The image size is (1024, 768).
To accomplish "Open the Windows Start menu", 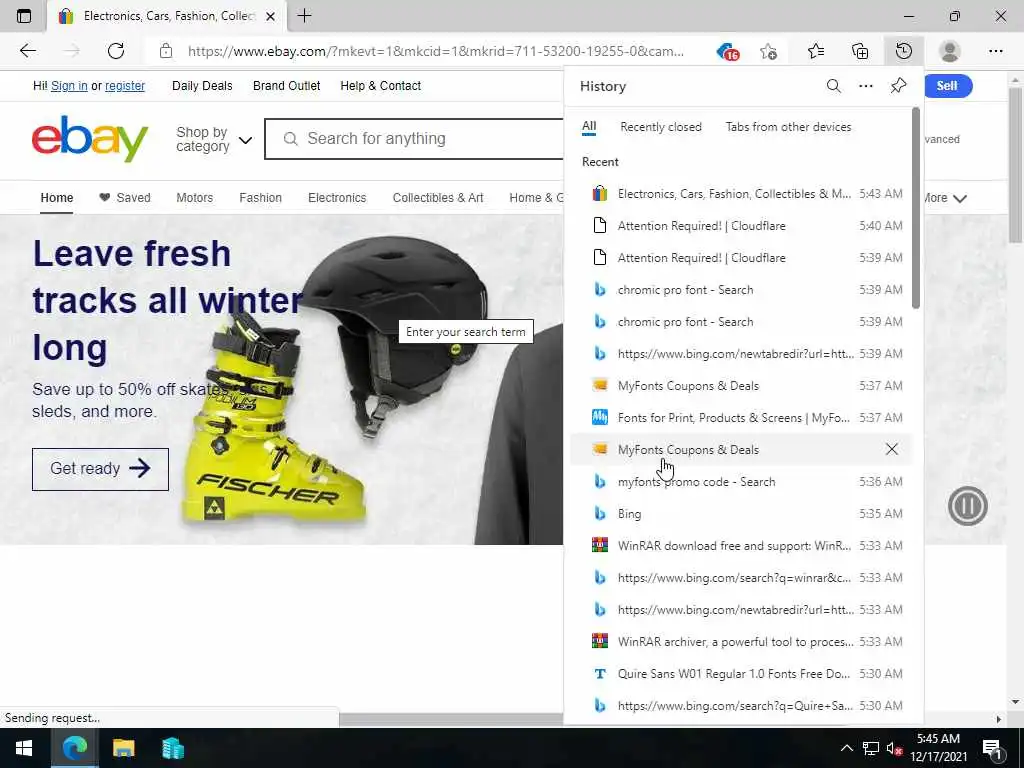I will [x=24, y=748].
